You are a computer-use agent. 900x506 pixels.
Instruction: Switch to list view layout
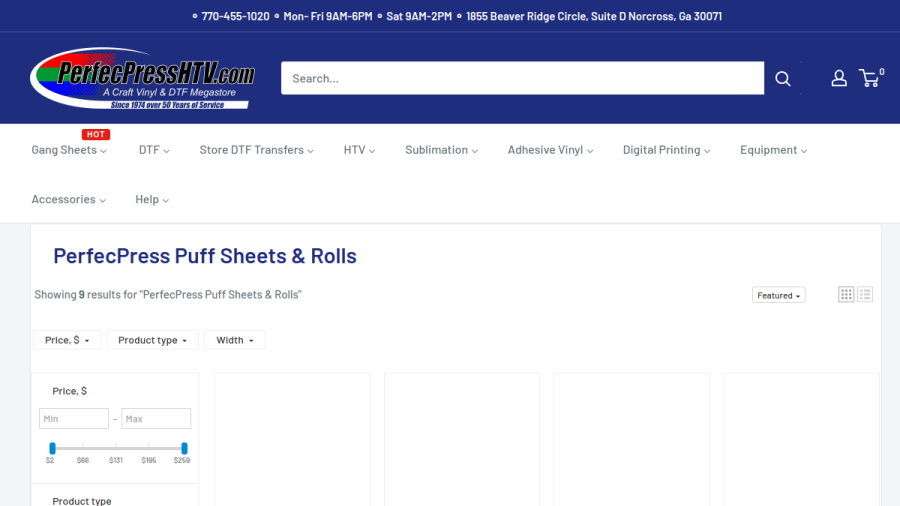tap(865, 294)
